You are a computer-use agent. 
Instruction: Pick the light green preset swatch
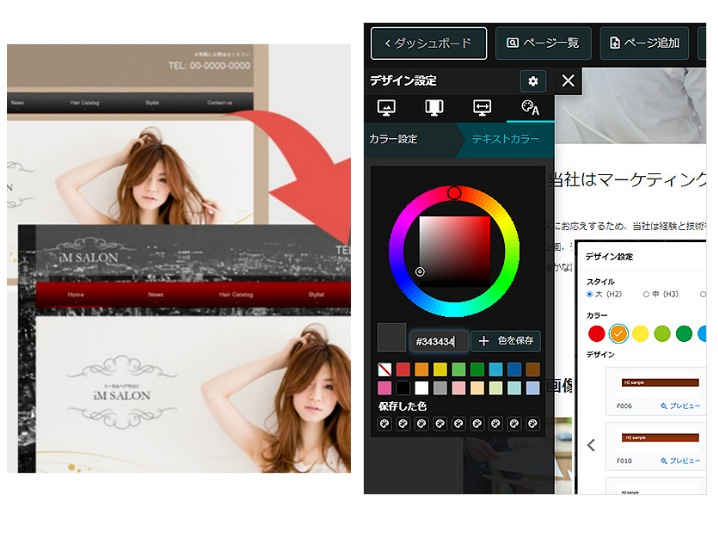click(458, 370)
